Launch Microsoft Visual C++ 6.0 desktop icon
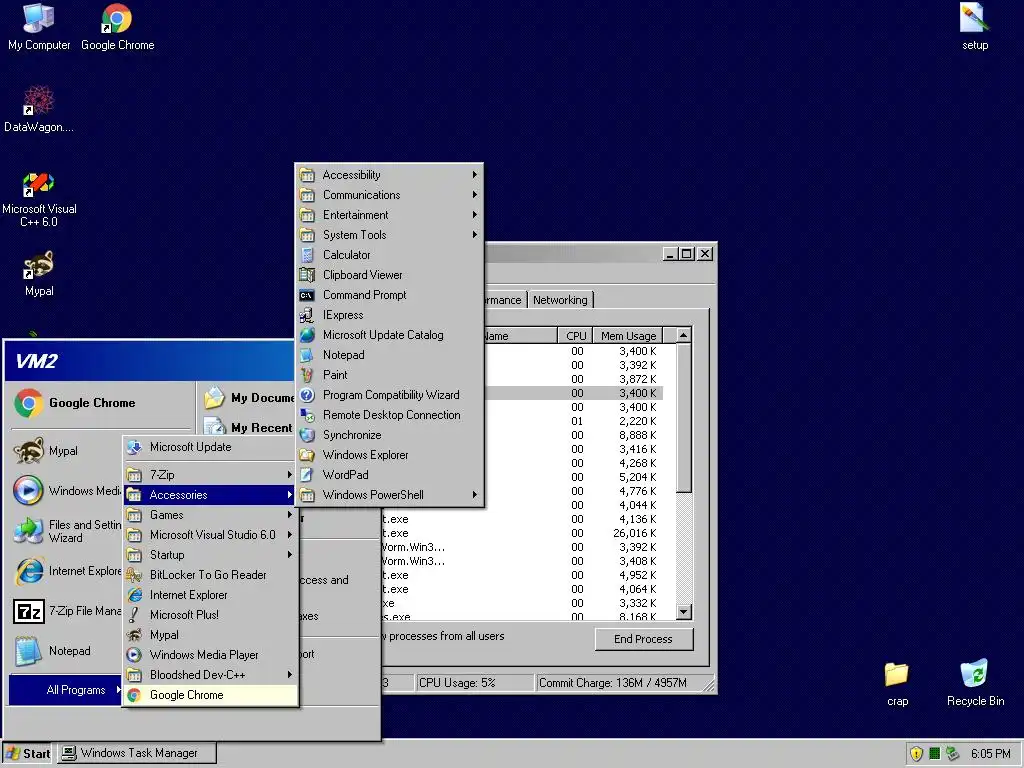Viewport: 1024px width, 768px height. 39,199
